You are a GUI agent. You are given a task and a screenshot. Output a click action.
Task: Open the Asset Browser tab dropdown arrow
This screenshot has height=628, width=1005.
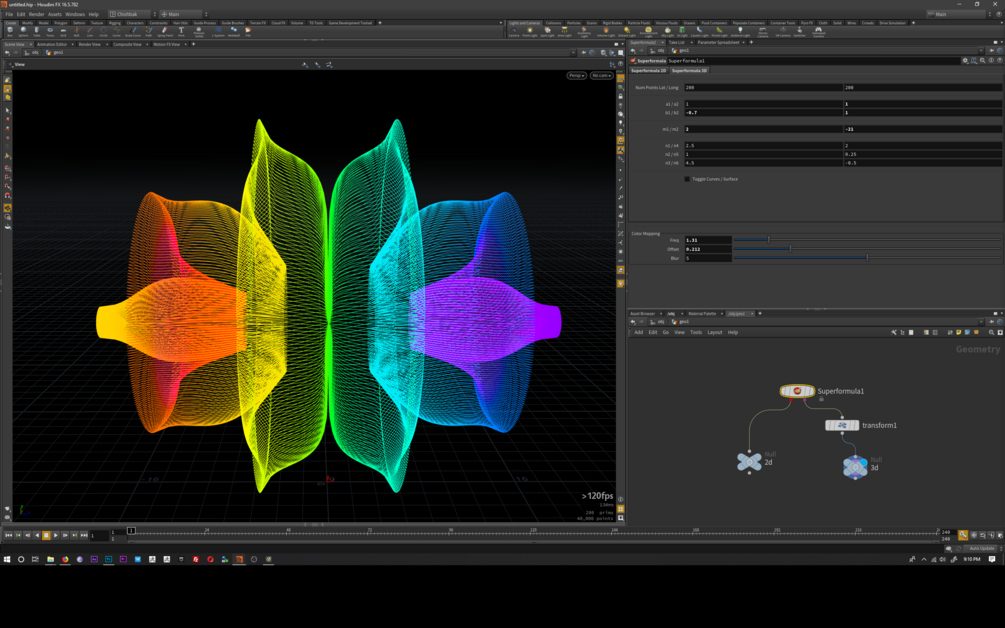660,313
